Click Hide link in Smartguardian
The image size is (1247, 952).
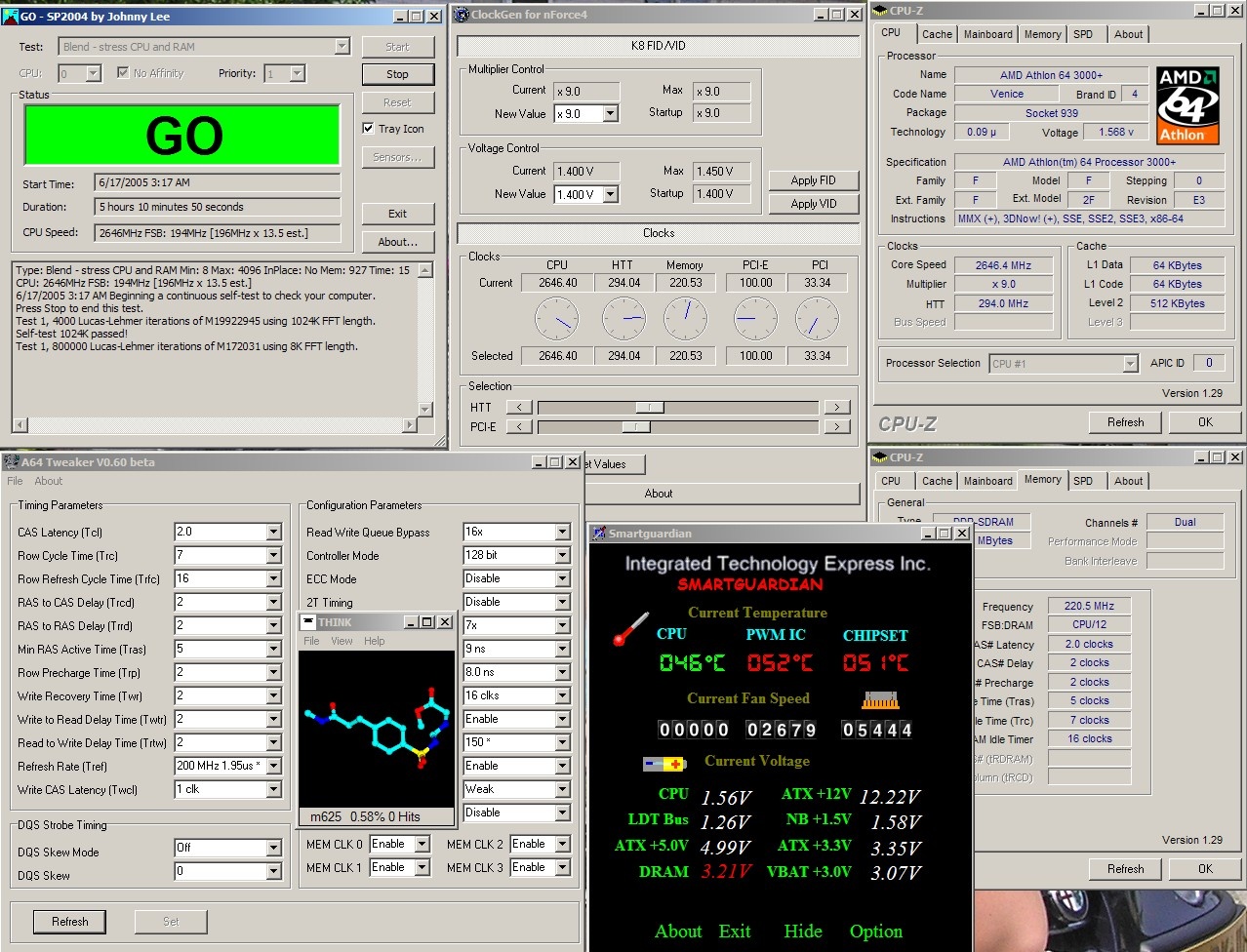803,932
